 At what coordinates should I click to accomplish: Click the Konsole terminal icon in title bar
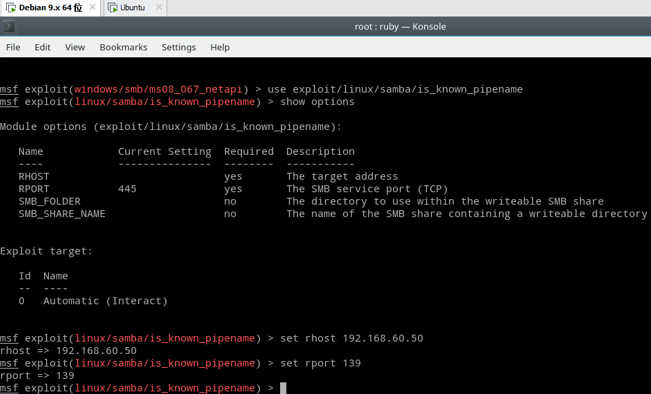point(9,27)
